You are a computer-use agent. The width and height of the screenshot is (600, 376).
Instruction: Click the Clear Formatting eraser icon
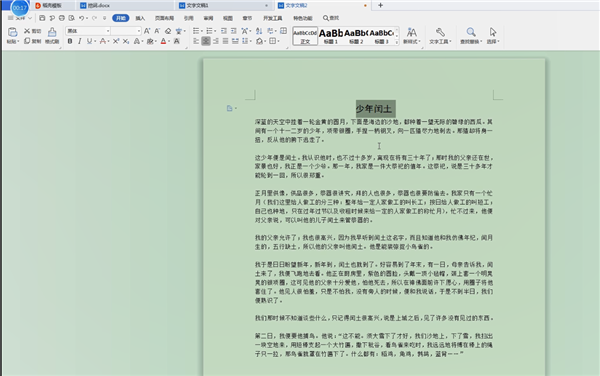[168, 31]
